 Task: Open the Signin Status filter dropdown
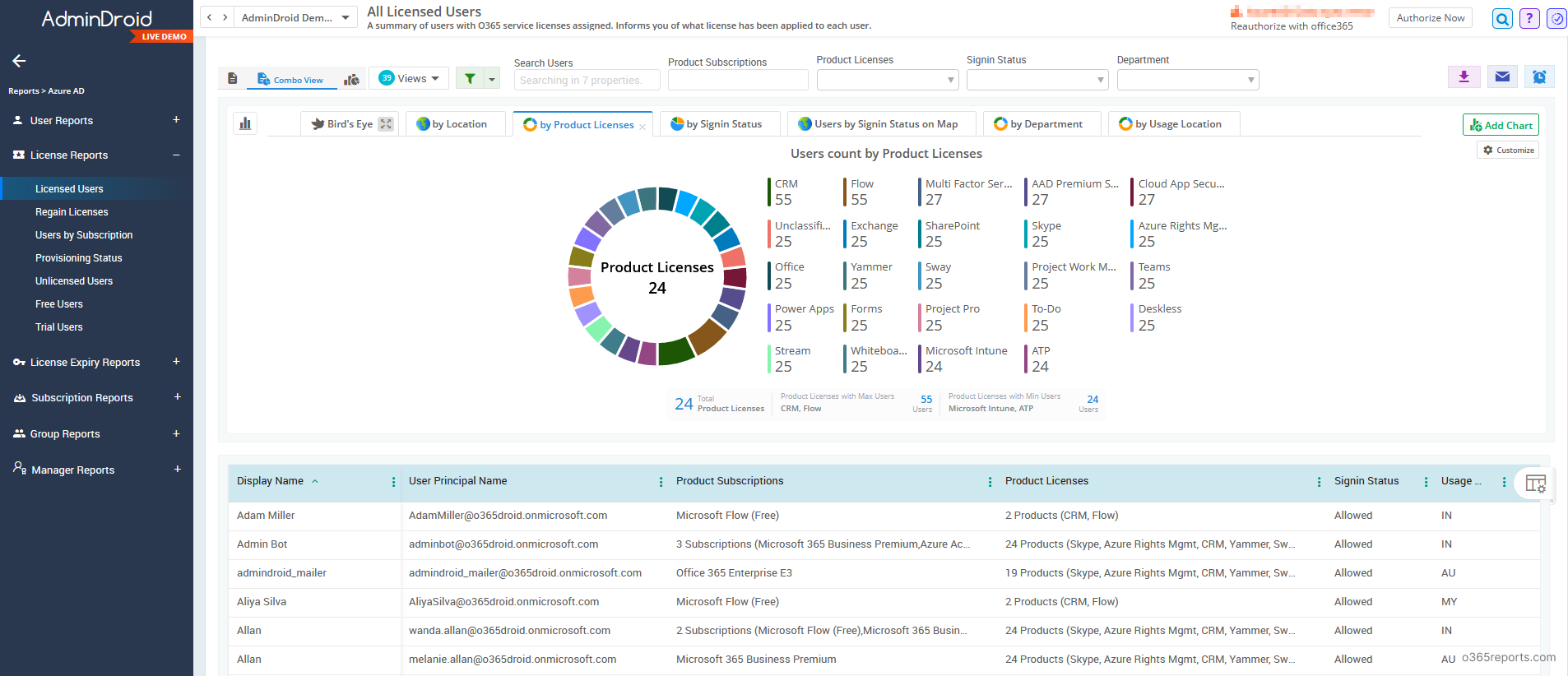tap(1037, 80)
